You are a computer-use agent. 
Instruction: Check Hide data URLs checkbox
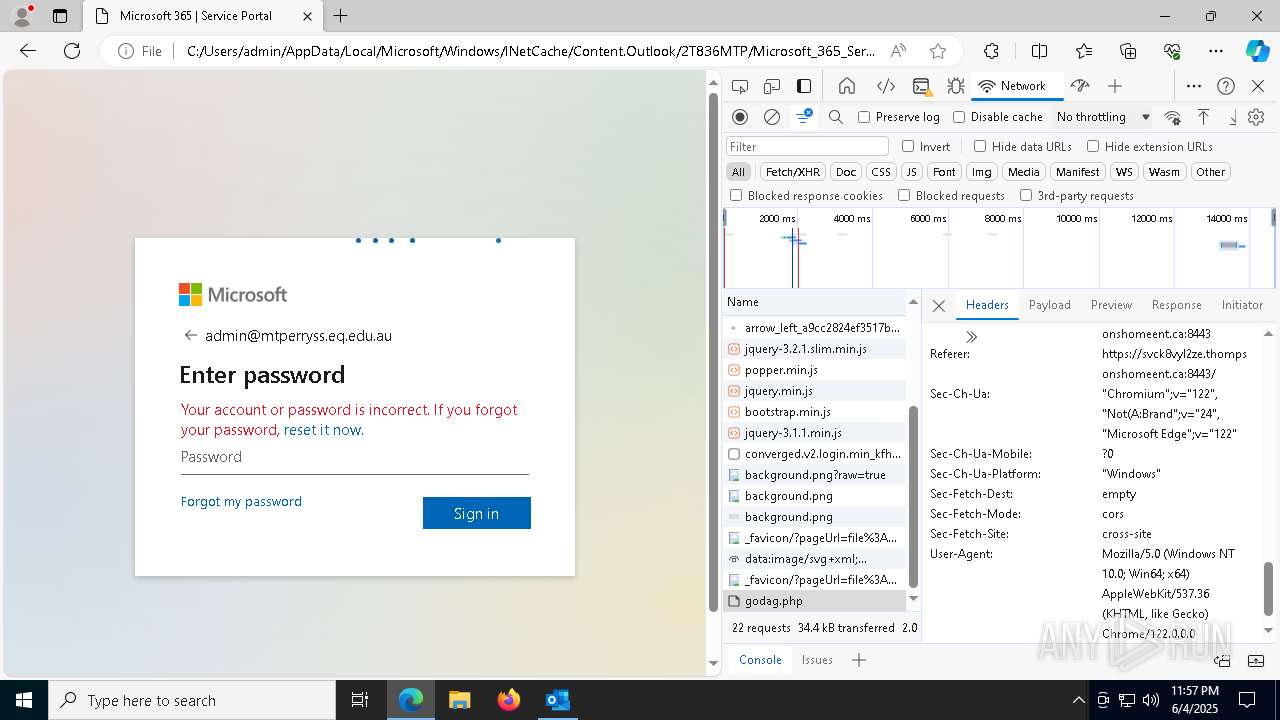click(980, 146)
